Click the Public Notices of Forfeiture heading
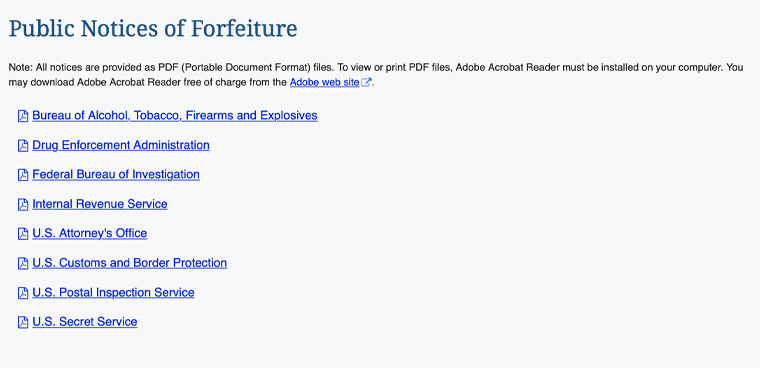The height and width of the screenshot is (368, 760). click(153, 28)
